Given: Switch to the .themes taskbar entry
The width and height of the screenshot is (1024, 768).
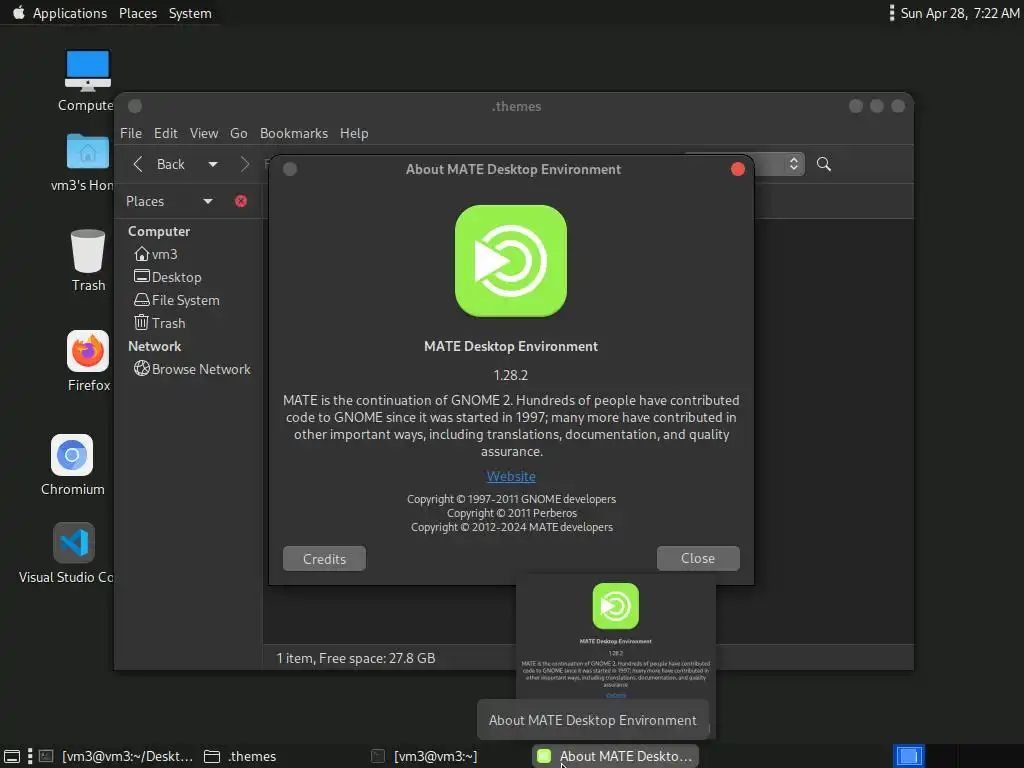Looking at the screenshot, I should pos(240,756).
